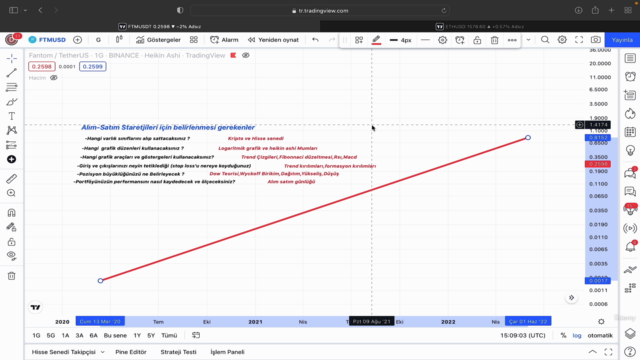Open FTMUSD symbol search
640x360 pixels.
pyautogui.click(x=47, y=40)
